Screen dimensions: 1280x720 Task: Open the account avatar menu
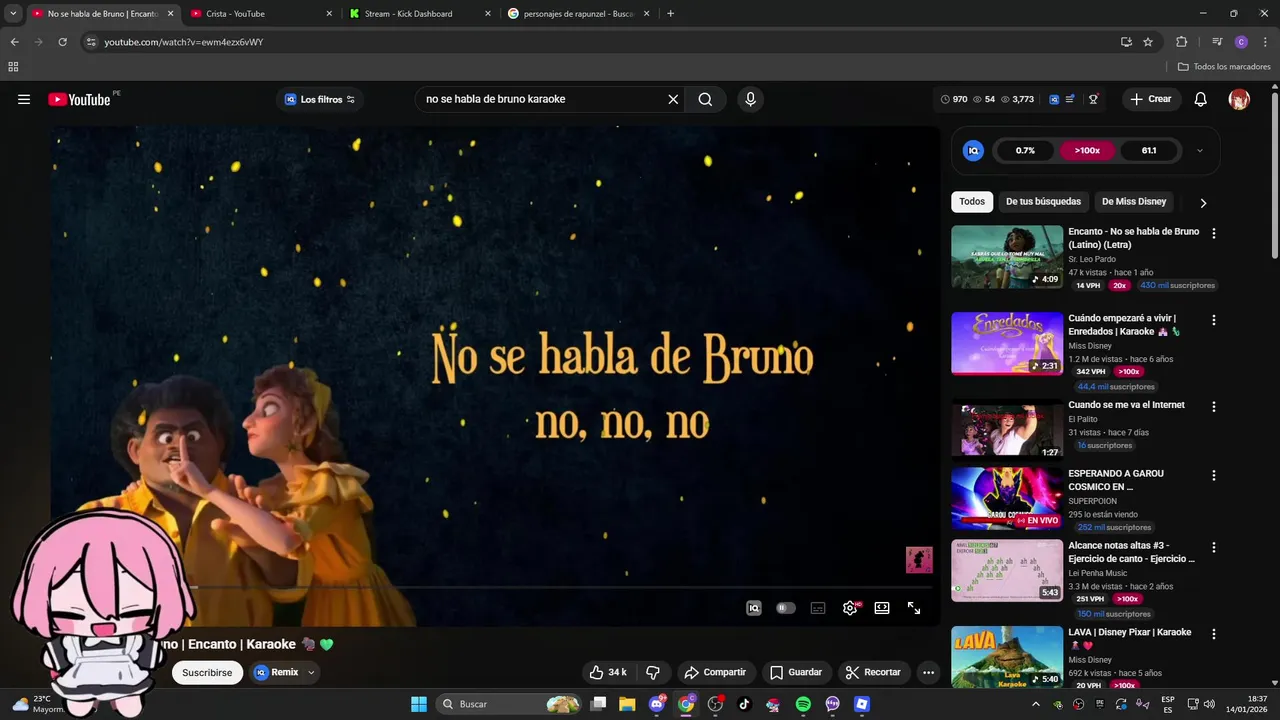click(x=1239, y=99)
